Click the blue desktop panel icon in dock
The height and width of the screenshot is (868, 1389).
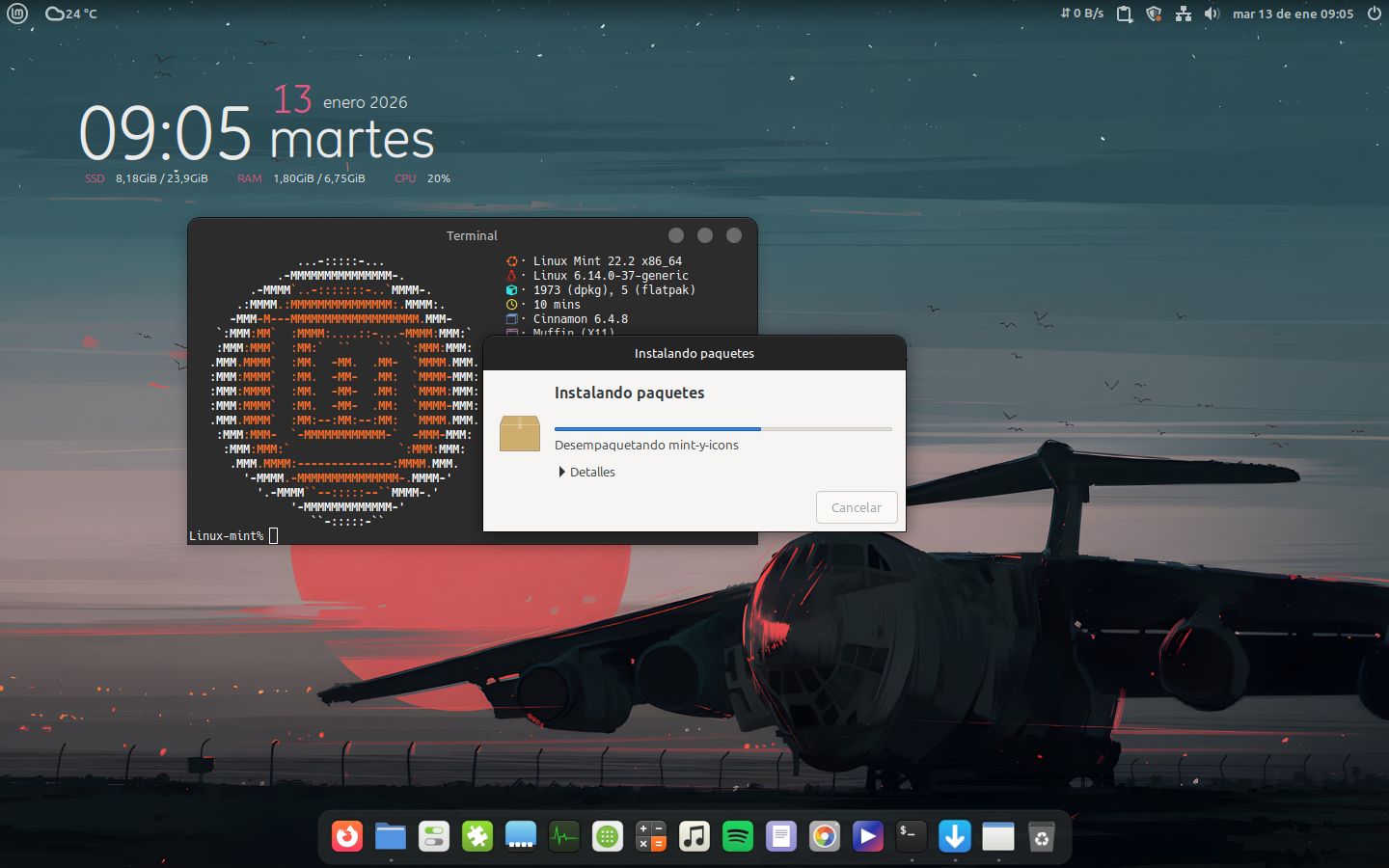pos(521,836)
